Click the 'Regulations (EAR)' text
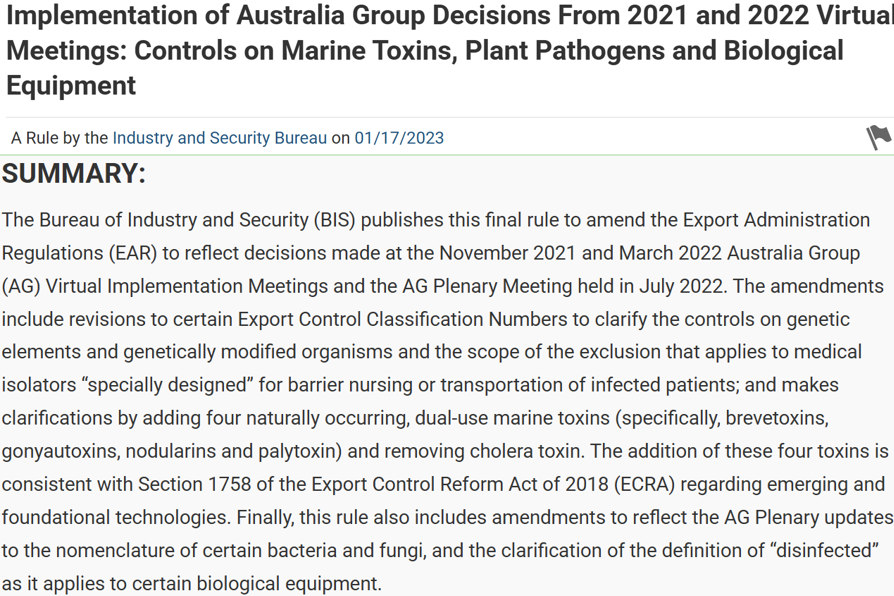Screen dimensions: 894x596 [x=79, y=253]
